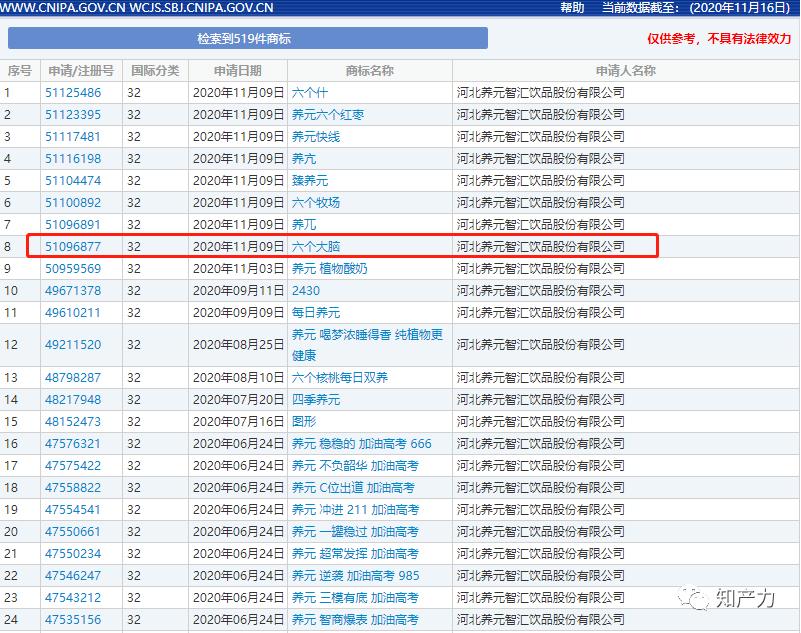Select date cell 2020年11月03日

click(238, 268)
